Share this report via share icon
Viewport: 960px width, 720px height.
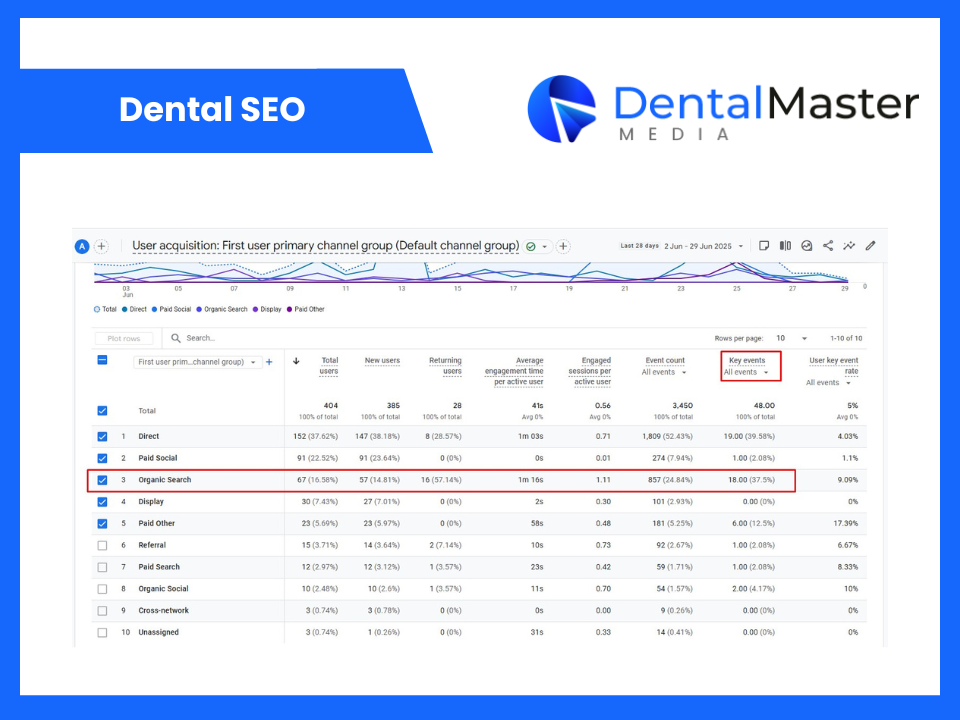coord(828,246)
